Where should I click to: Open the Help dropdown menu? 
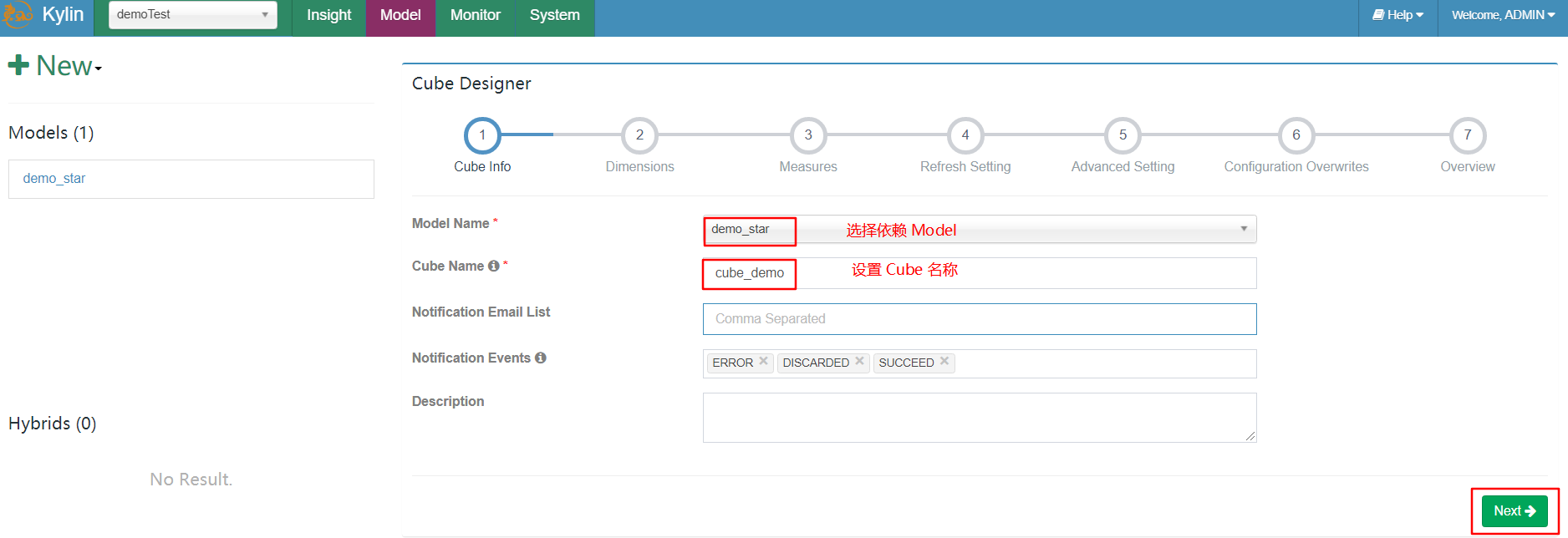coord(1398,15)
